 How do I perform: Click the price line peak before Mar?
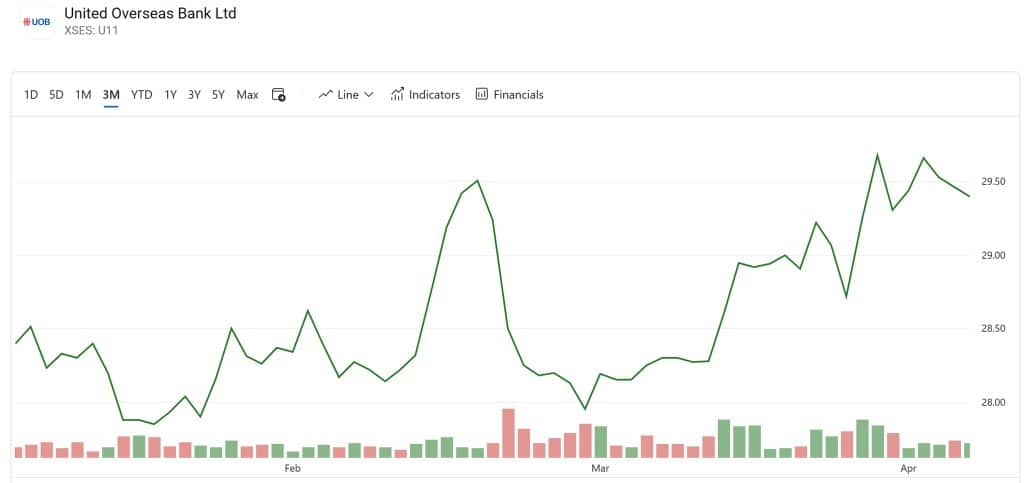click(477, 180)
